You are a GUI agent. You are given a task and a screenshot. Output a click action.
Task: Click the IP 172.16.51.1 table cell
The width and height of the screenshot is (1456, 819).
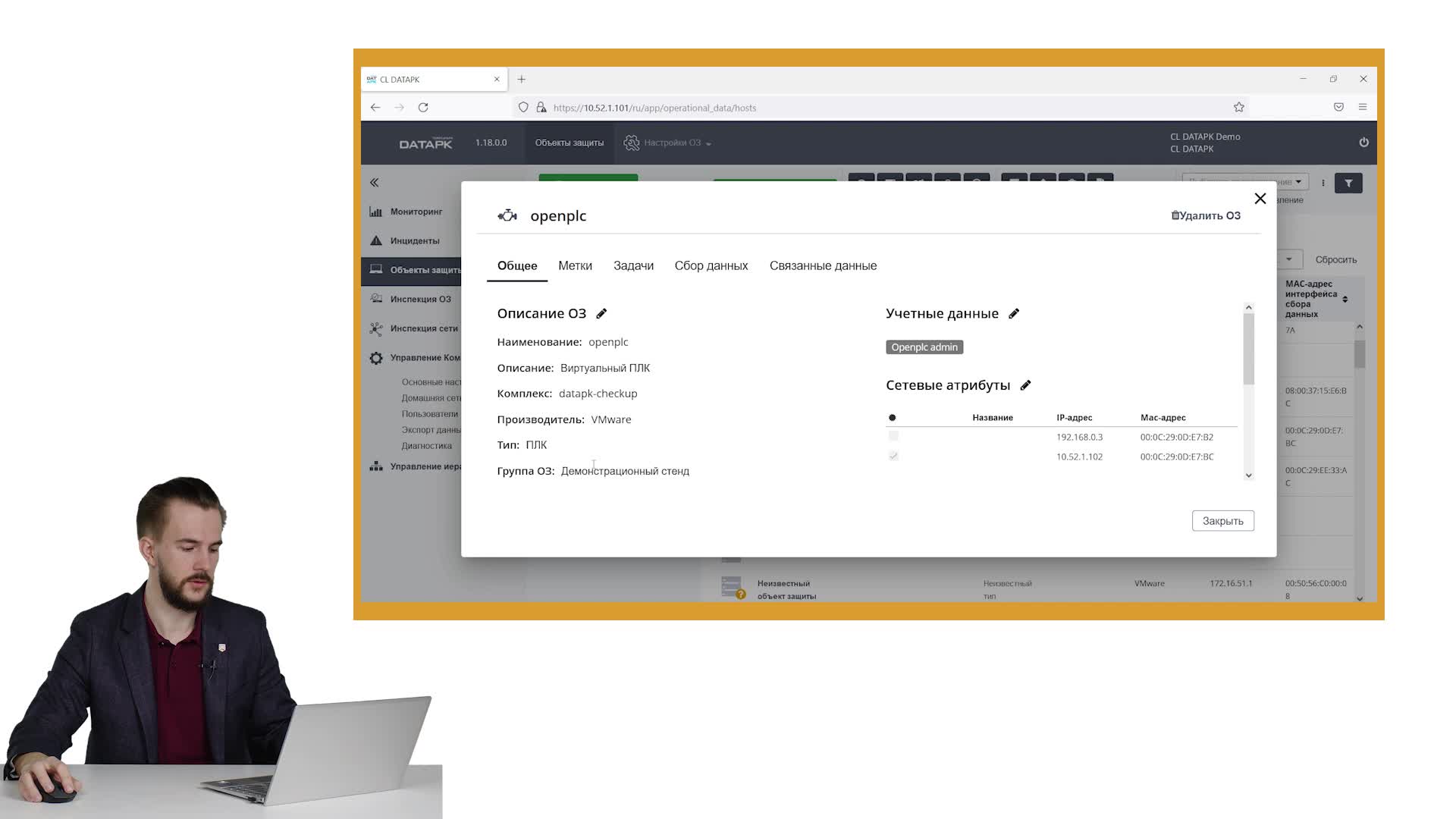tap(1231, 584)
